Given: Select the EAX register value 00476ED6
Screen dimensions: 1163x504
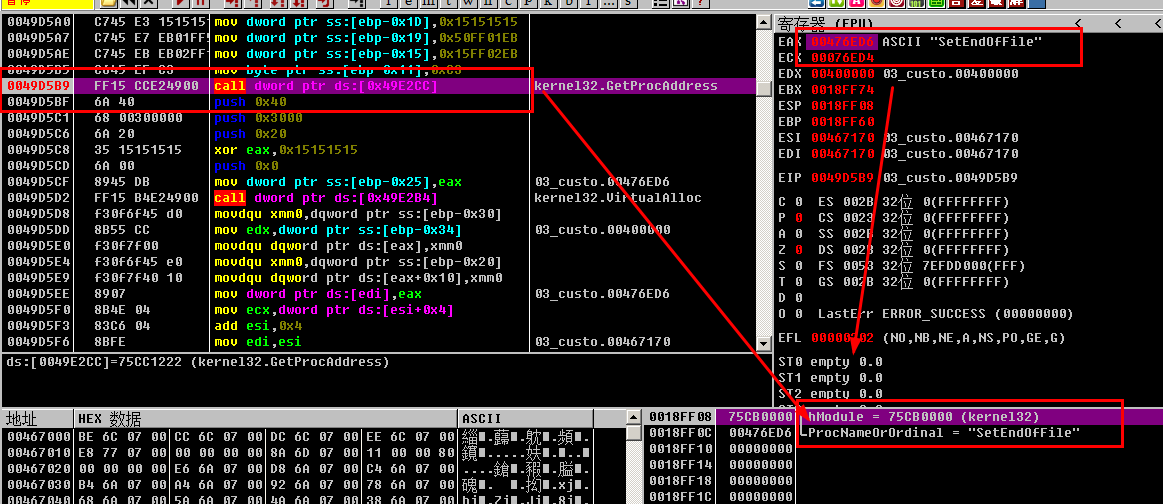Looking at the screenshot, I should [843, 42].
